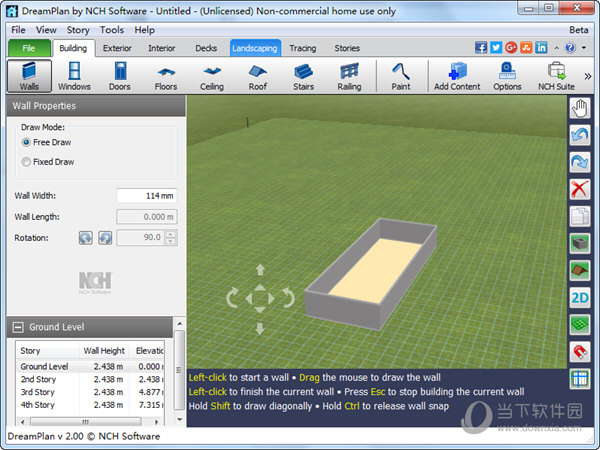The width and height of the screenshot is (600, 450).
Task: Switch to the Decks tab
Action: click(206, 48)
